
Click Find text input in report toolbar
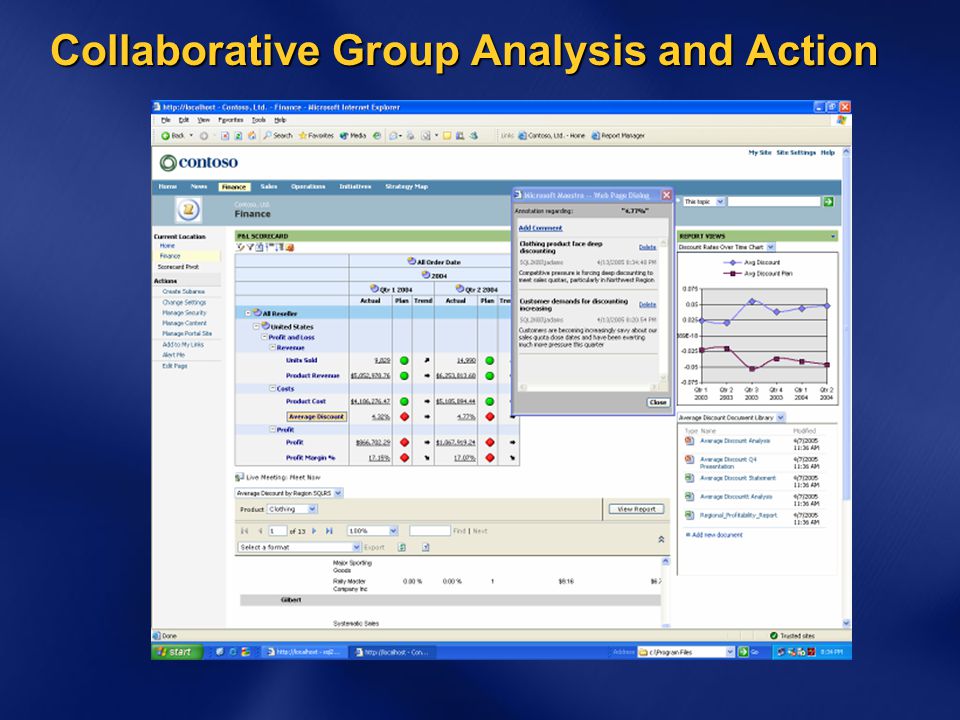pos(430,531)
